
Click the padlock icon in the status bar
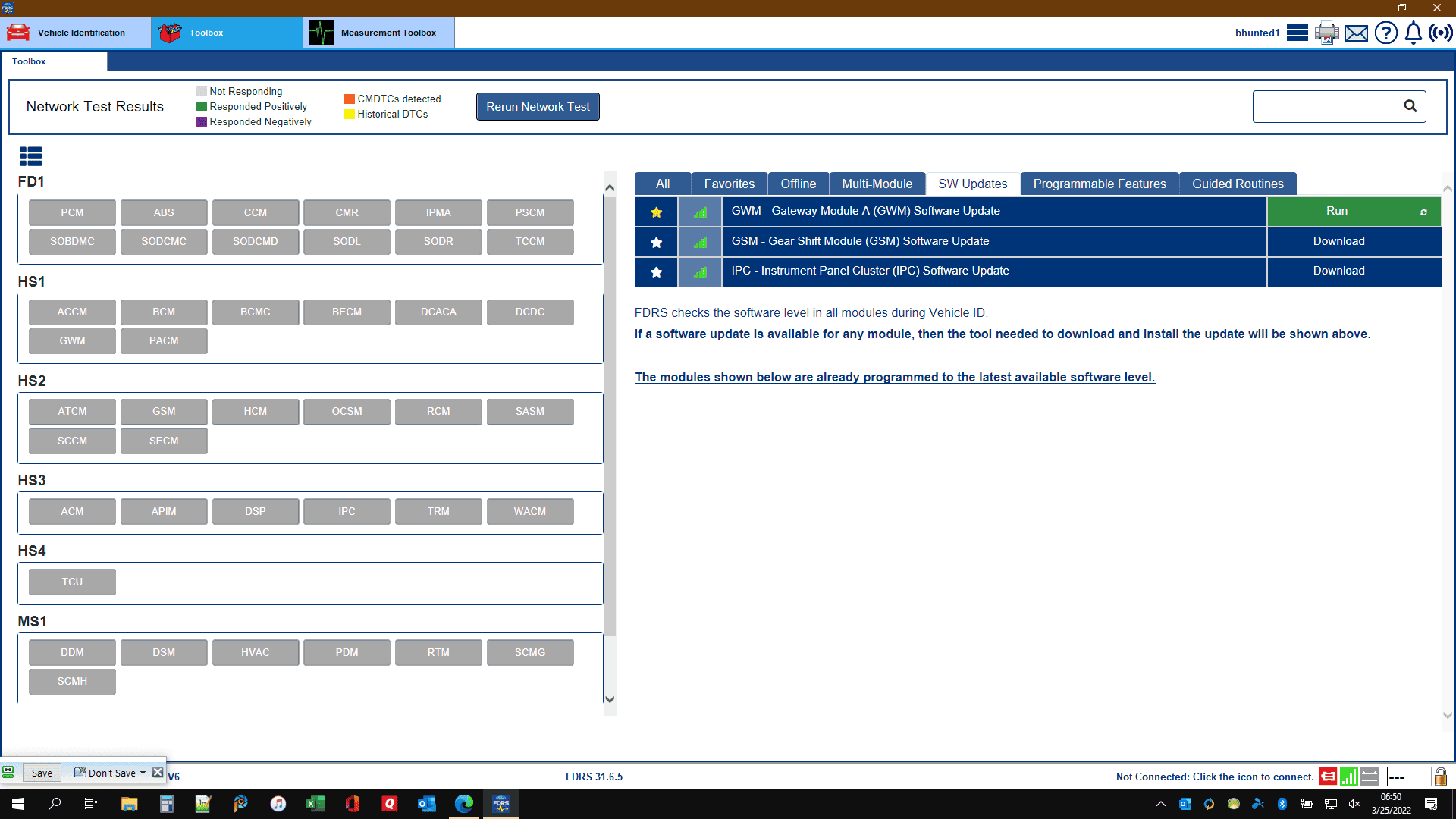pos(1439,777)
